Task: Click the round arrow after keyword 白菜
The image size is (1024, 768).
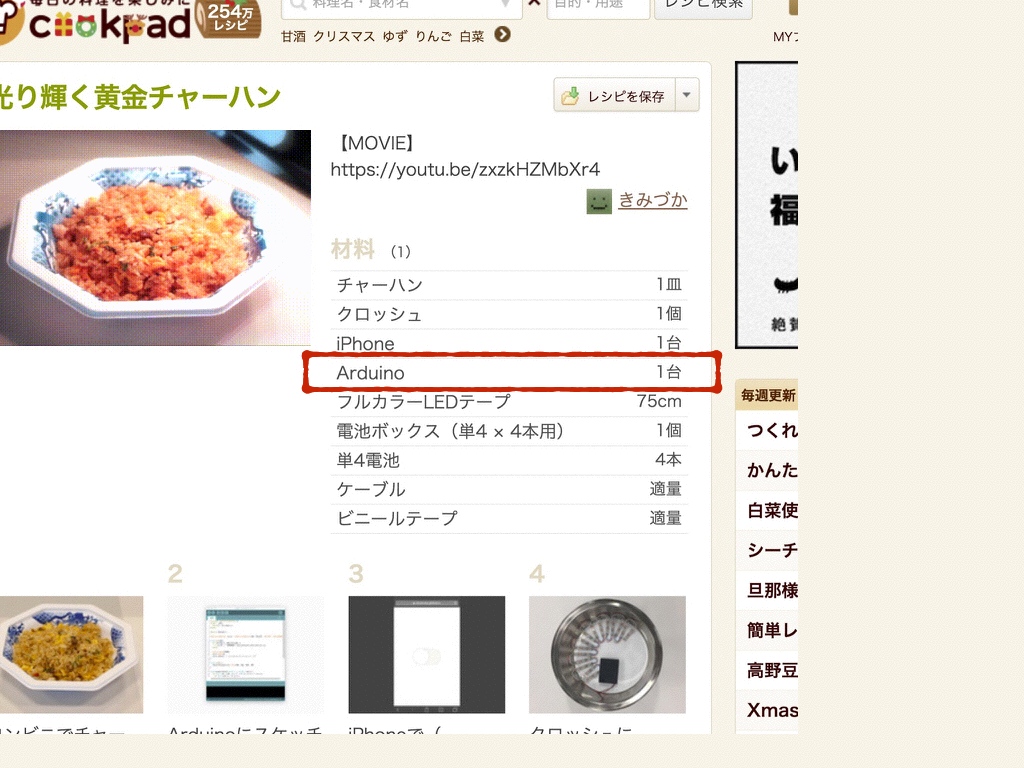Action: (502, 35)
